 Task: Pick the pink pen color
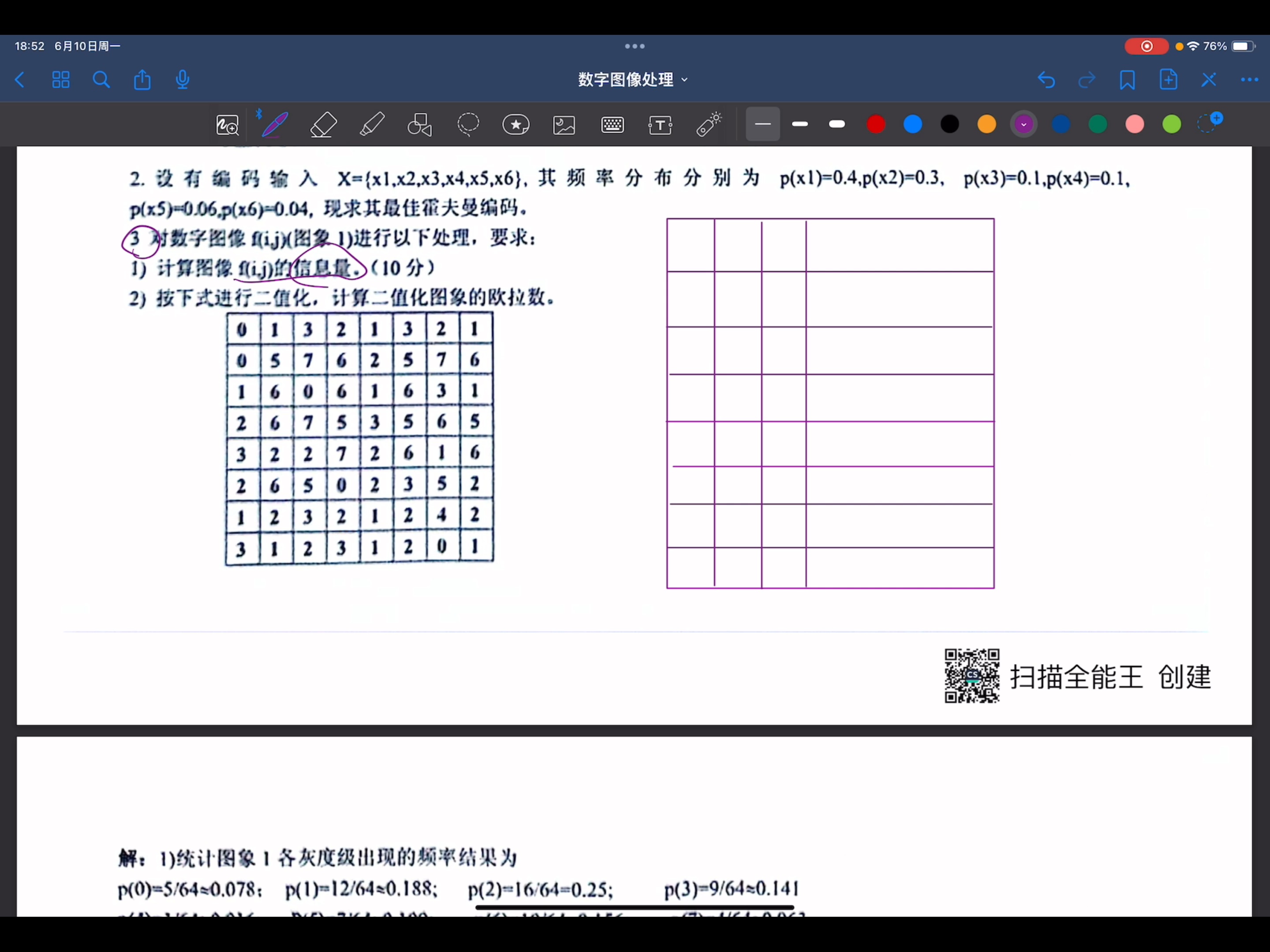pyautogui.click(x=1135, y=124)
